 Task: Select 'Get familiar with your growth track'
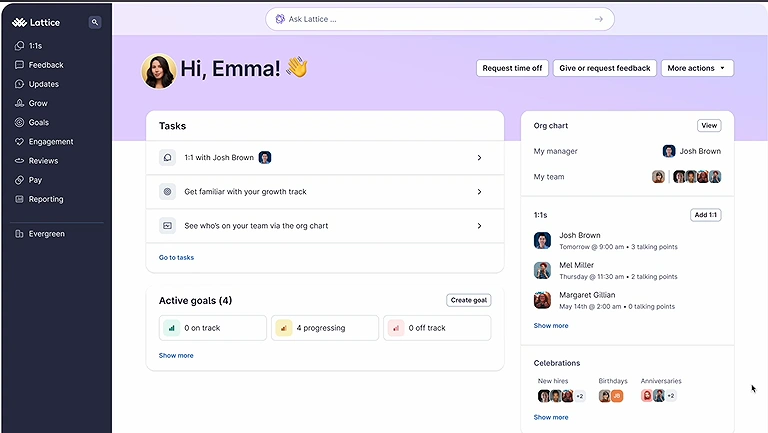click(245, 192)
